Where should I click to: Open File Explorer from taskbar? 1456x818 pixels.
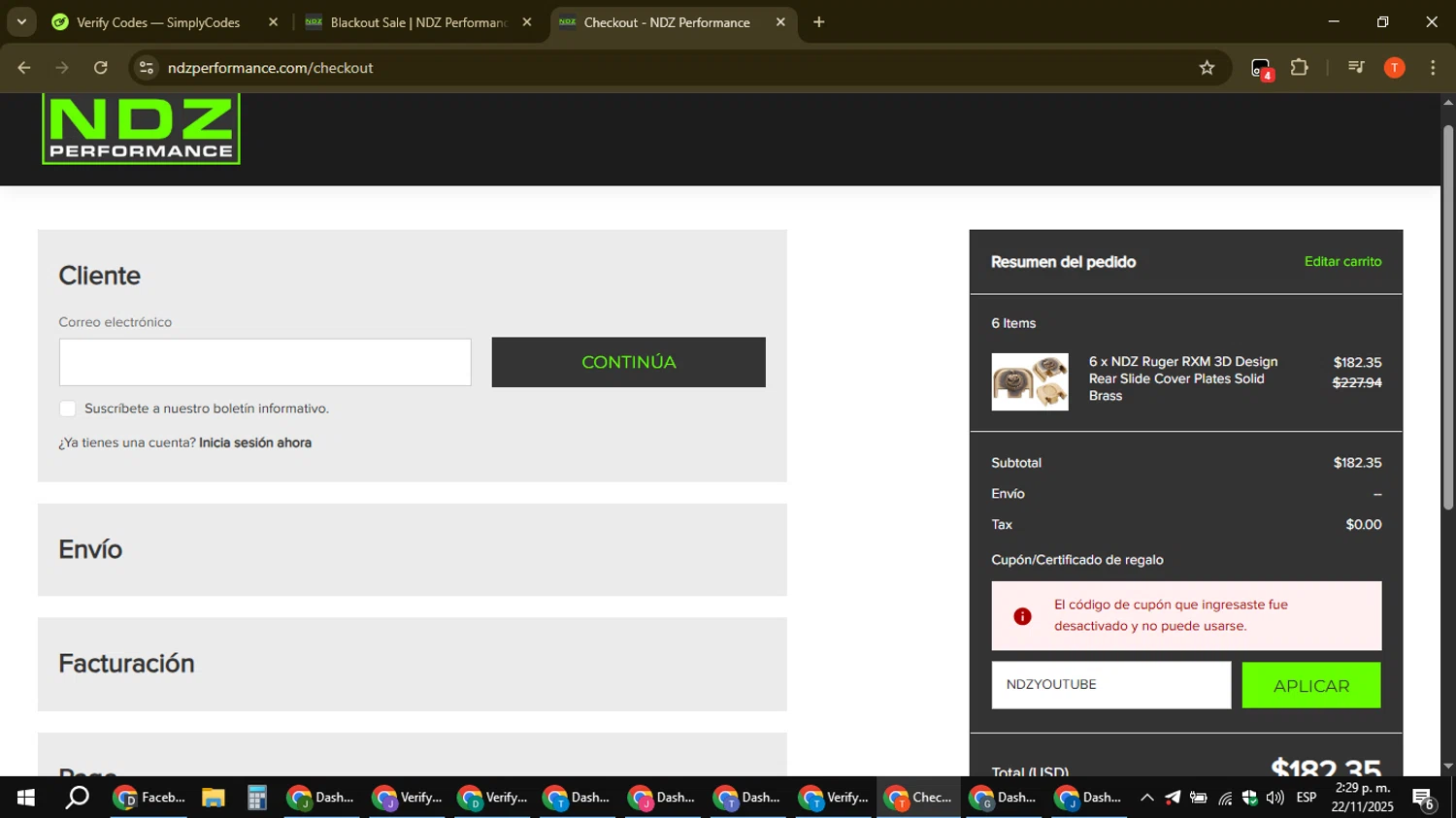coord(214,798)
